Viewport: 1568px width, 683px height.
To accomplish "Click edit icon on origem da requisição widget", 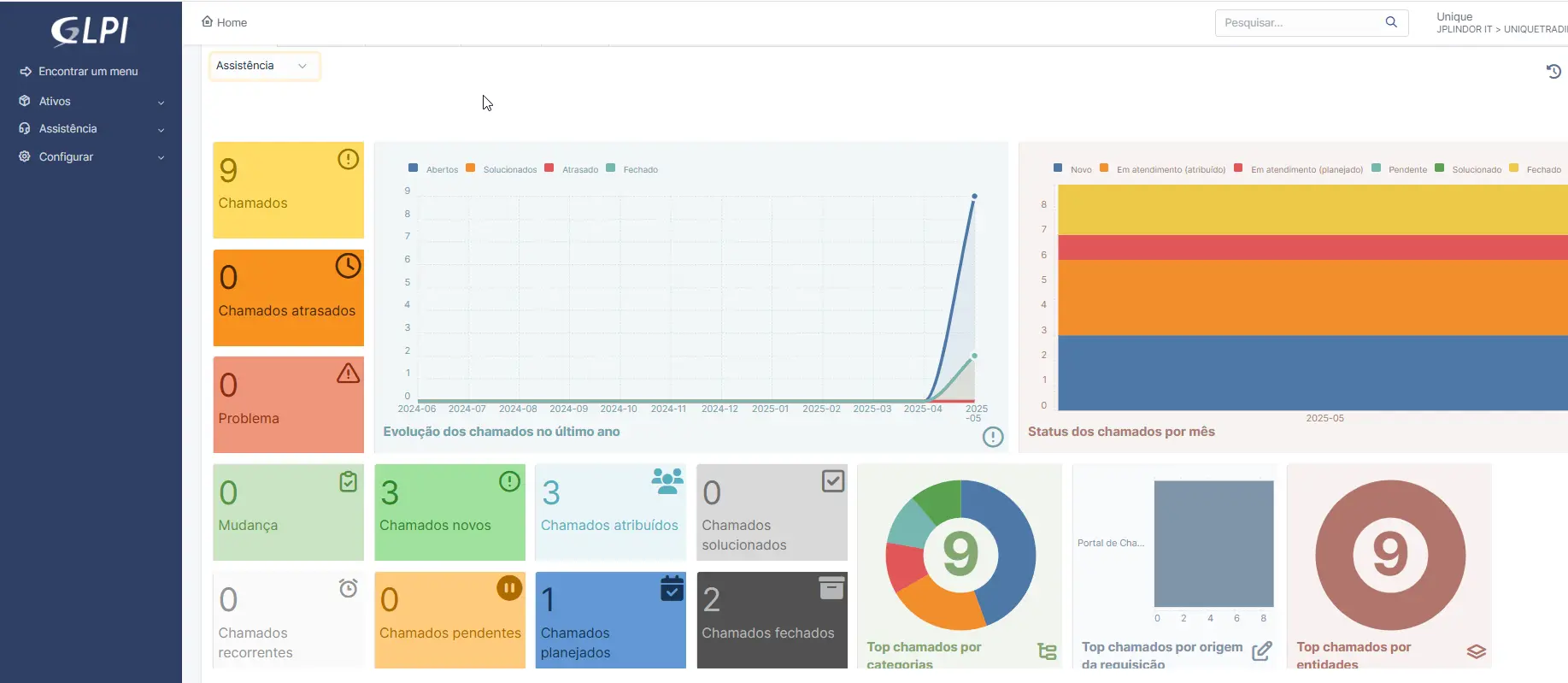I will pos(1261,651).
